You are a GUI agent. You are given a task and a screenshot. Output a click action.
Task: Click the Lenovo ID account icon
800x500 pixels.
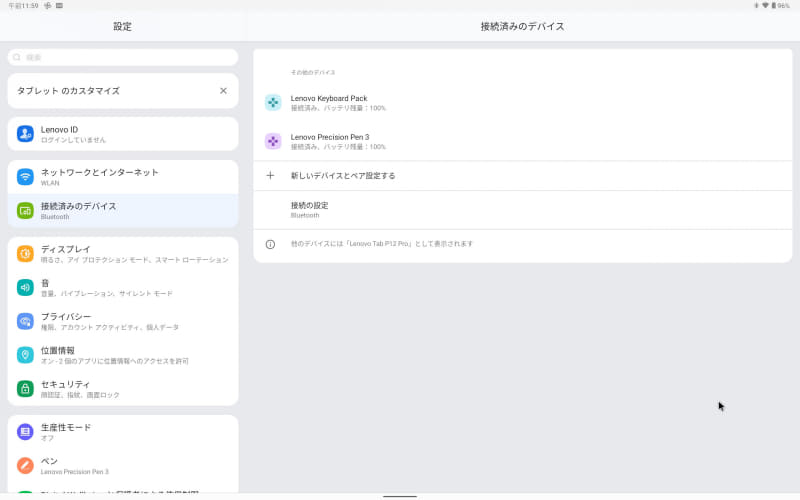(25, 134)
